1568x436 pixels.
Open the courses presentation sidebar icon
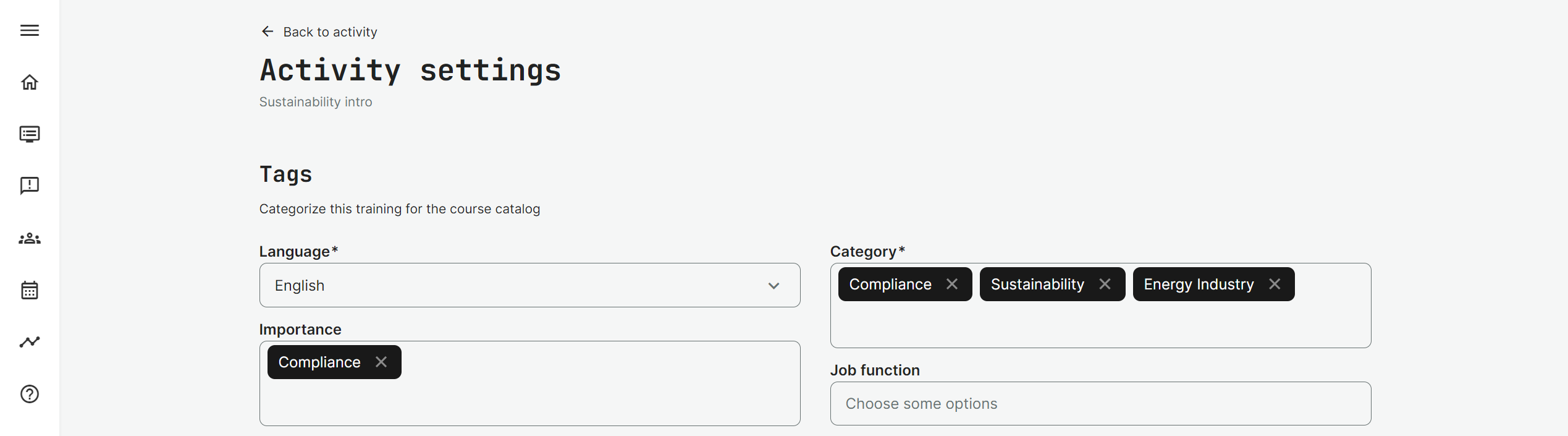click(x=30, y=134)
